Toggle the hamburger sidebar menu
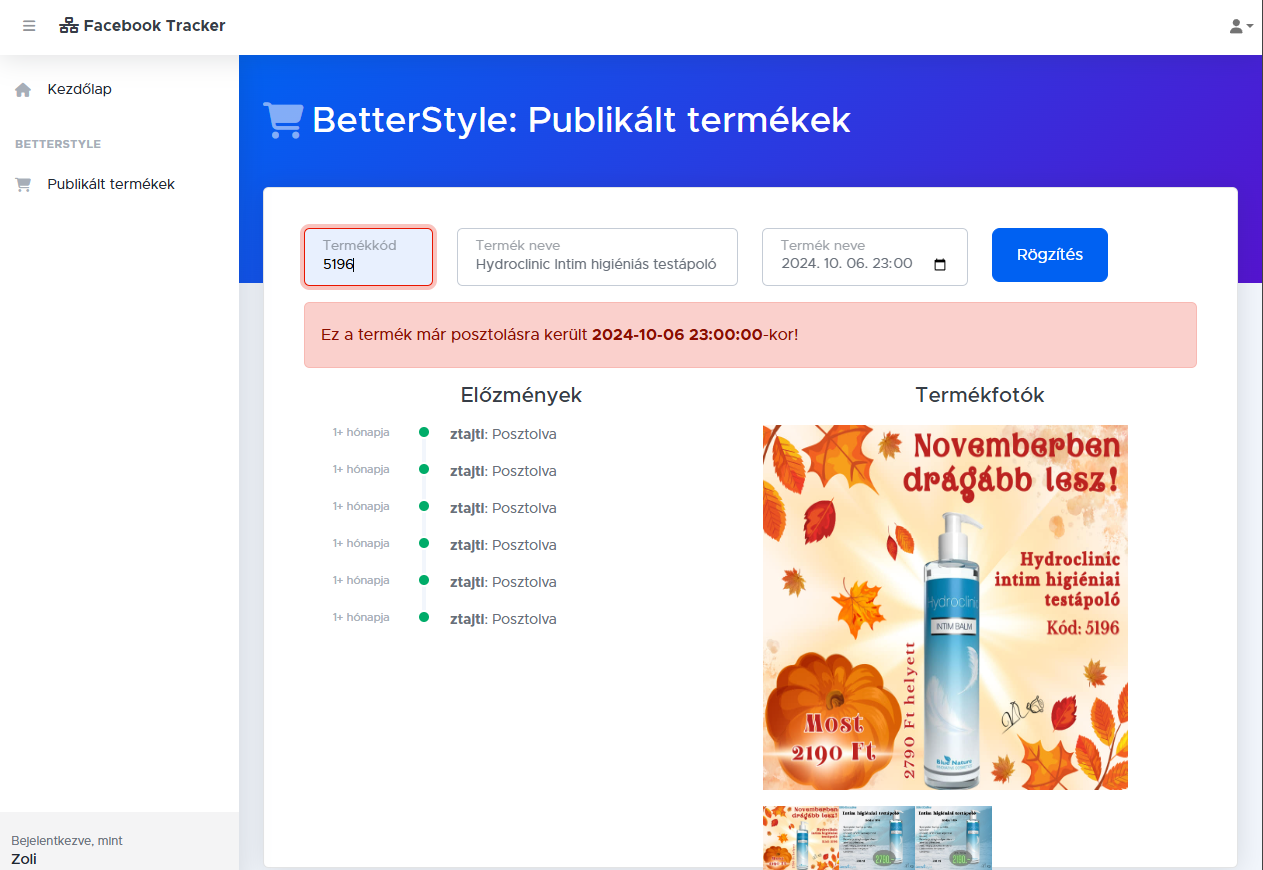 [29, 26]
